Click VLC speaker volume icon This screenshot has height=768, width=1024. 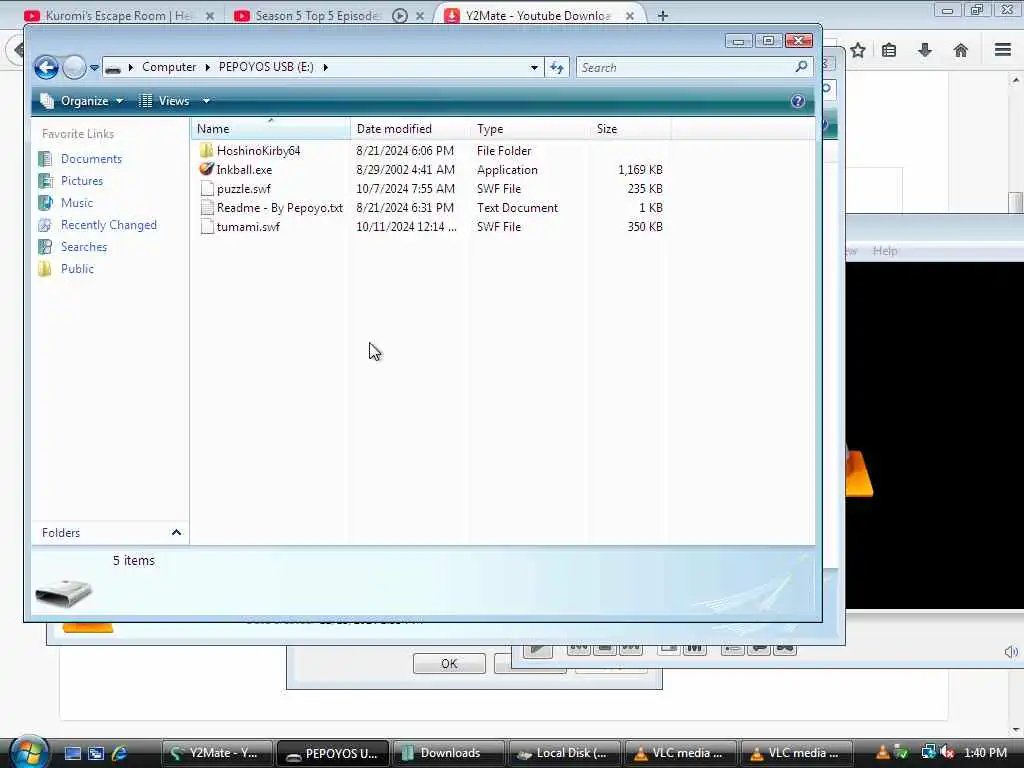pyautogui.click(x=1011, y=652)
